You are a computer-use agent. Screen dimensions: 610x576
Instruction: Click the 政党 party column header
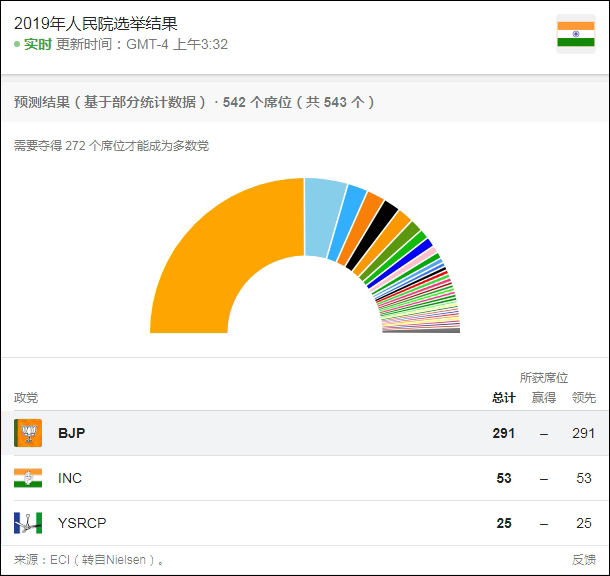(26, 397)
